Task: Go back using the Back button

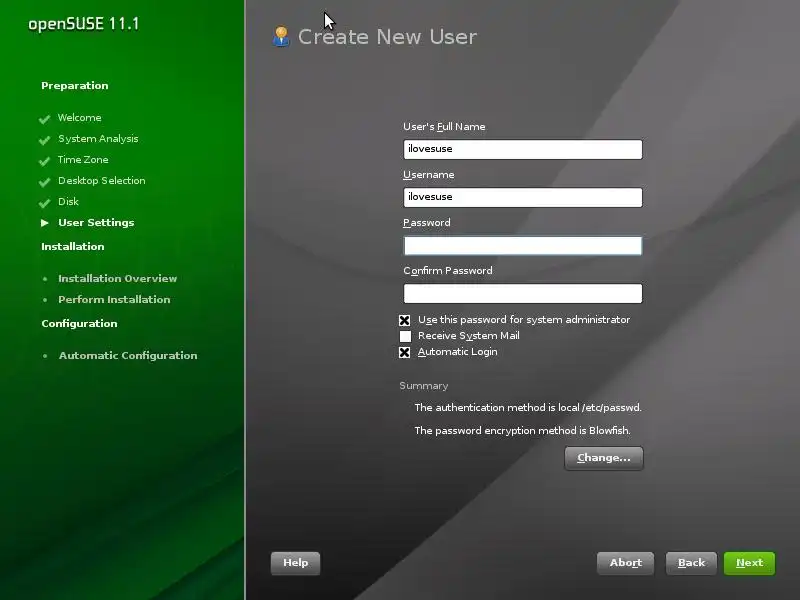Action: (691, 563)
